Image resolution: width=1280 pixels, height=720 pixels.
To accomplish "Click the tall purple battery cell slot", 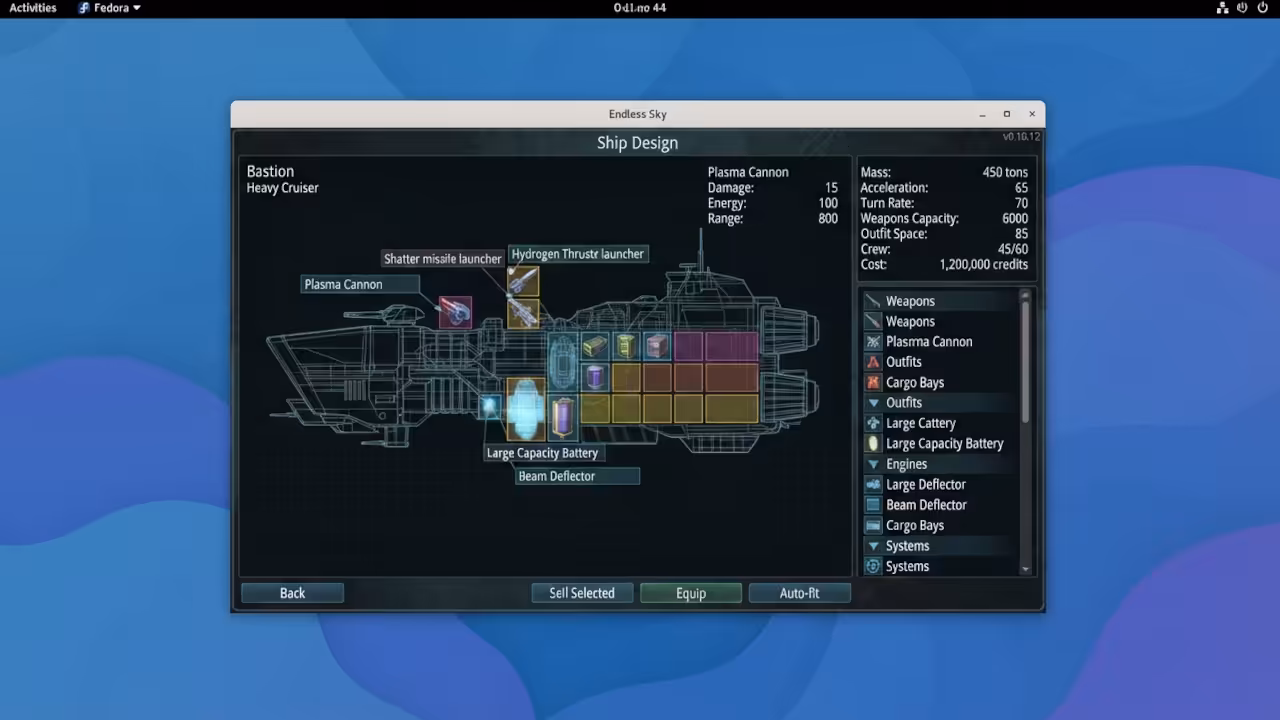I will pos(563,416).
